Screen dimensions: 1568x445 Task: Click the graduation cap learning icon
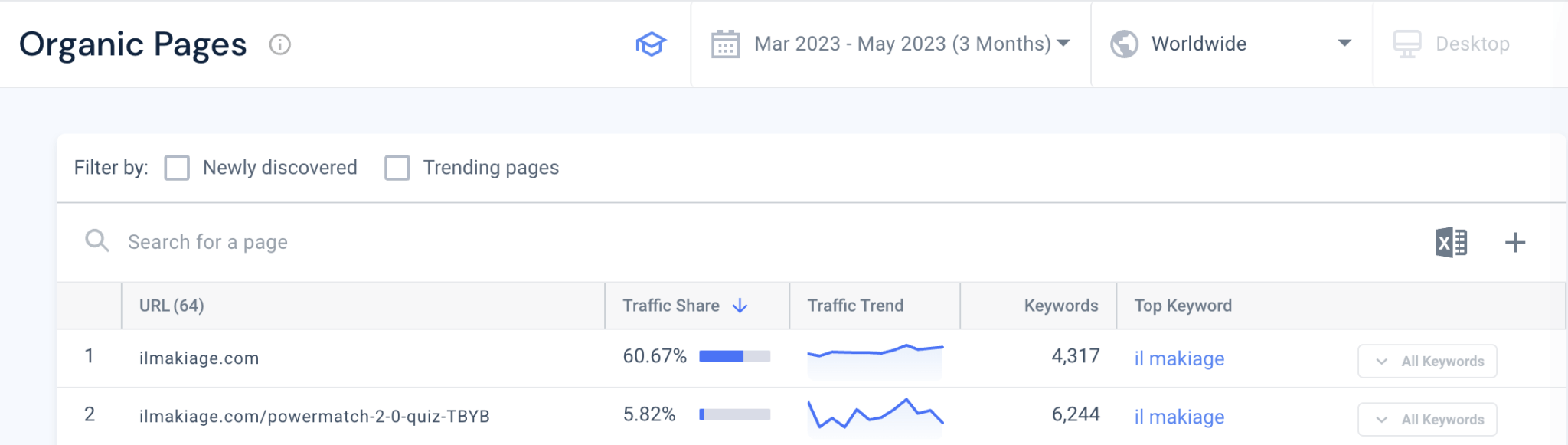point(650,44)
